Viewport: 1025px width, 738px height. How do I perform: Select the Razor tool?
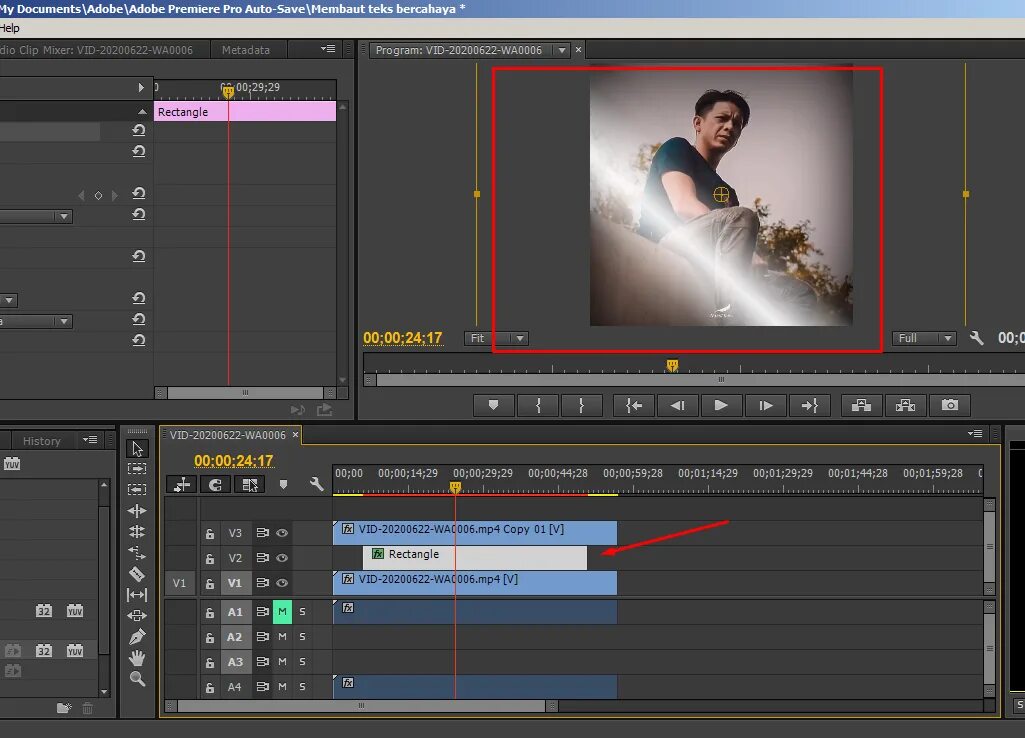(137, 574)
